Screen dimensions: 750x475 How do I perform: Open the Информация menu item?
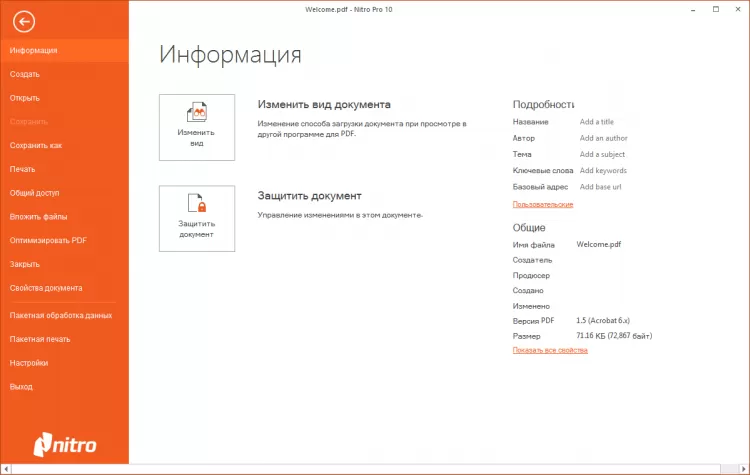(x=65, y=50)
